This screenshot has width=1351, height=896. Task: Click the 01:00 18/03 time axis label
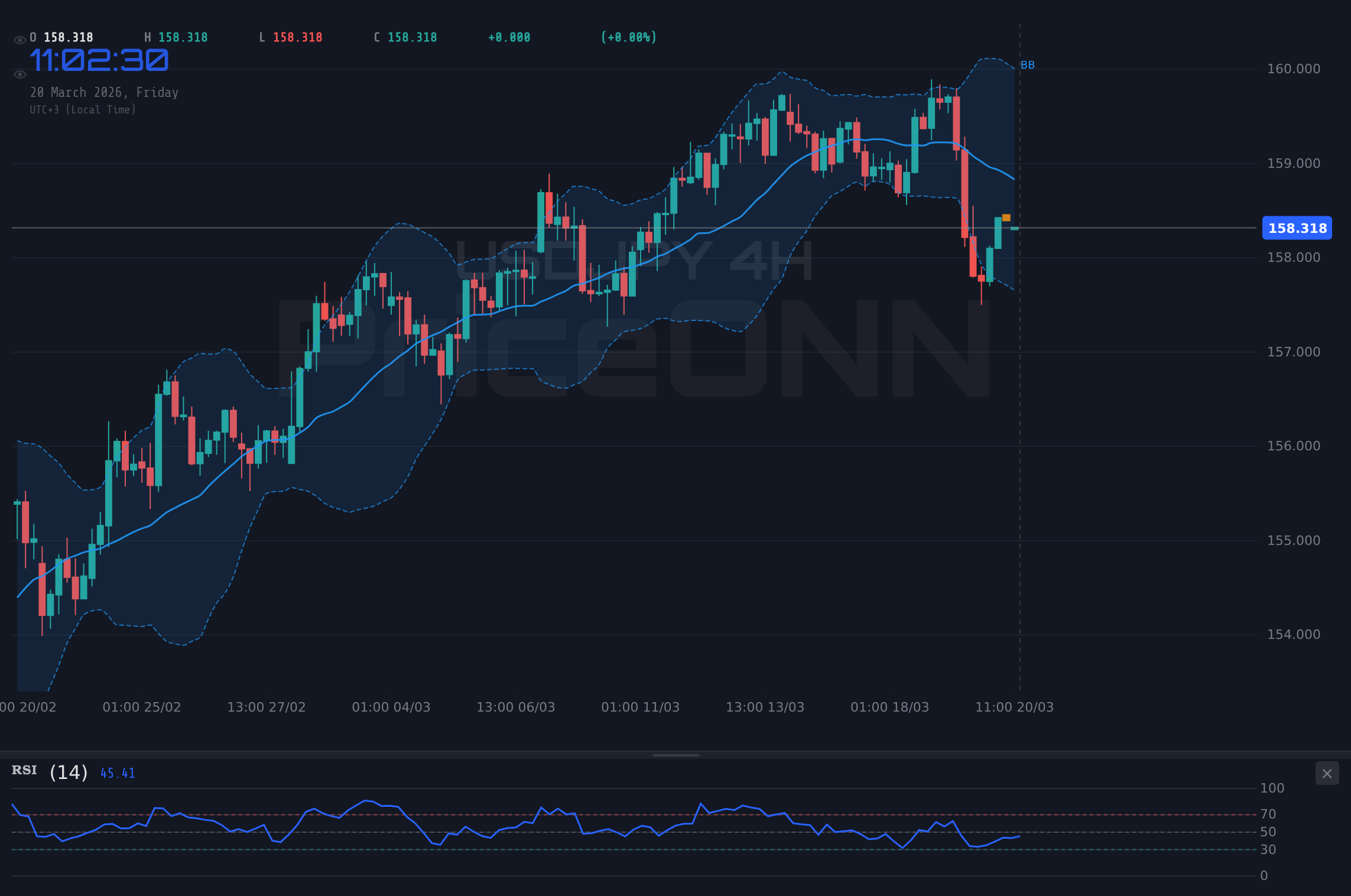[x=890, y=707]
